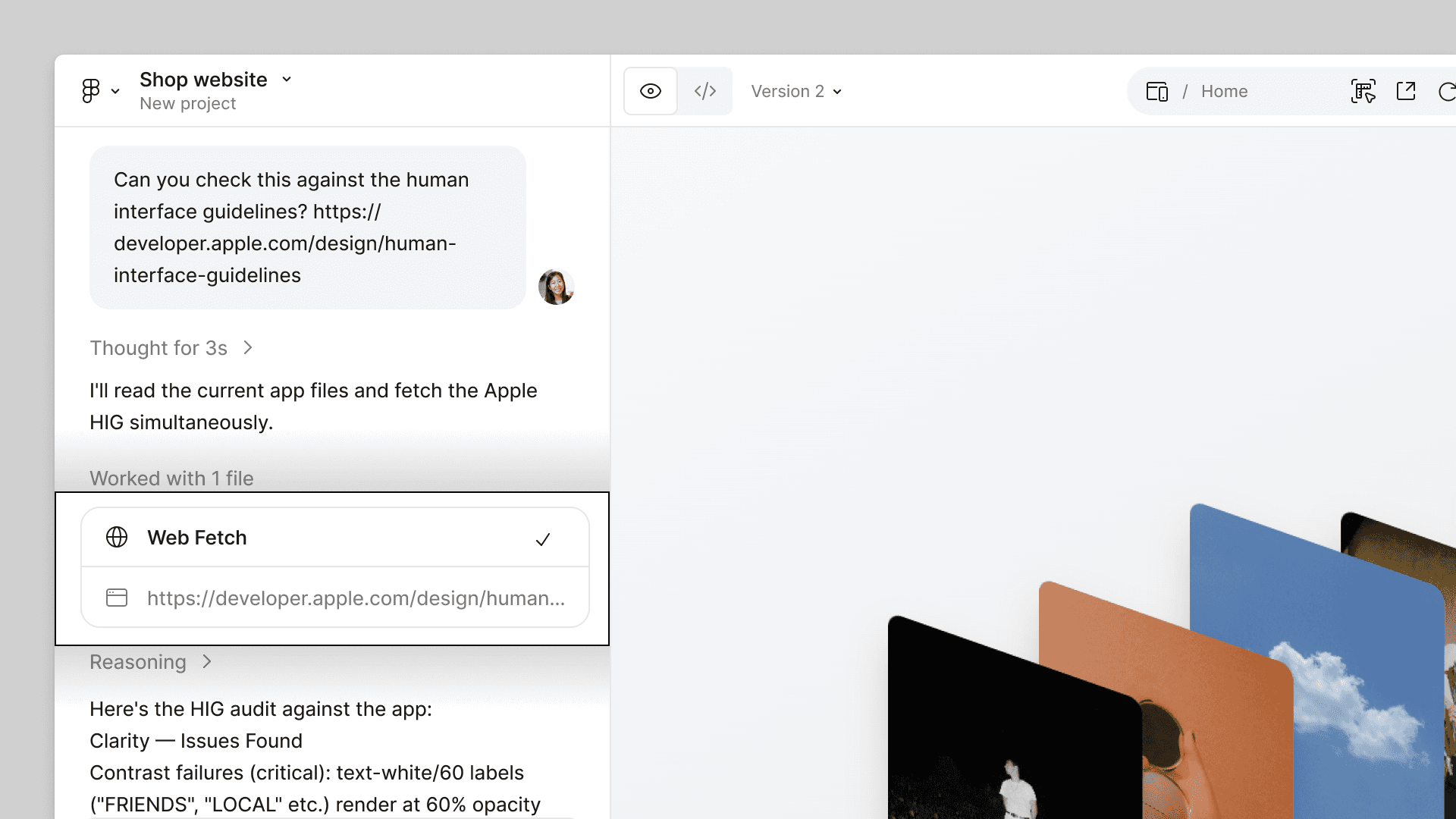Click the New project subtitle
Image resolution: width=1456 pixels, height=819 pixels.
[x=187, y=104]
